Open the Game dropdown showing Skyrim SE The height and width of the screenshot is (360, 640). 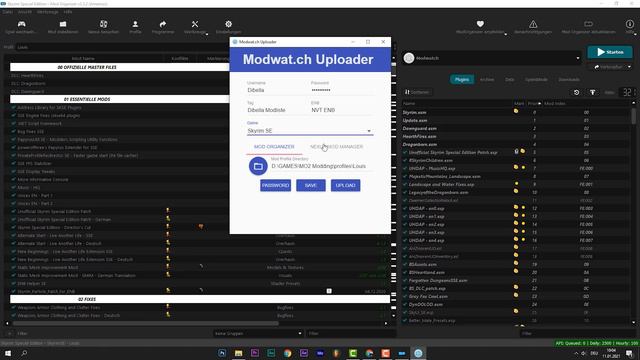pyautogui.click(x=310, y=131)
